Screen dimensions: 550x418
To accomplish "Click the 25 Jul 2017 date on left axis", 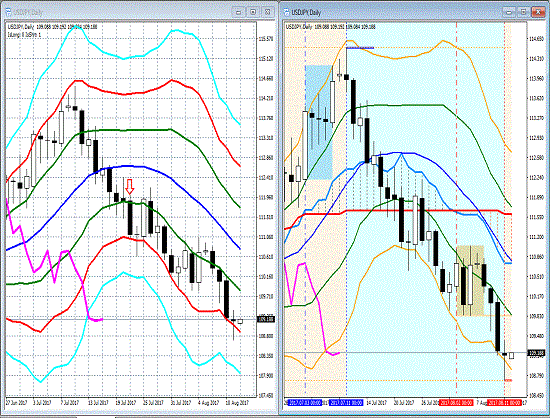I will [153, 403].
